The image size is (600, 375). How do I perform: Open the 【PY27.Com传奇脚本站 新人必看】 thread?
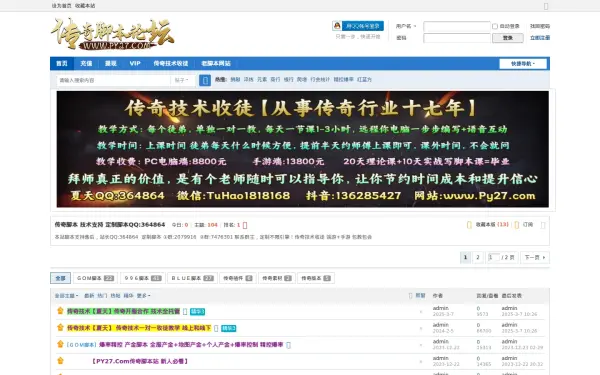pyautogui.click(x=140, y=361)
